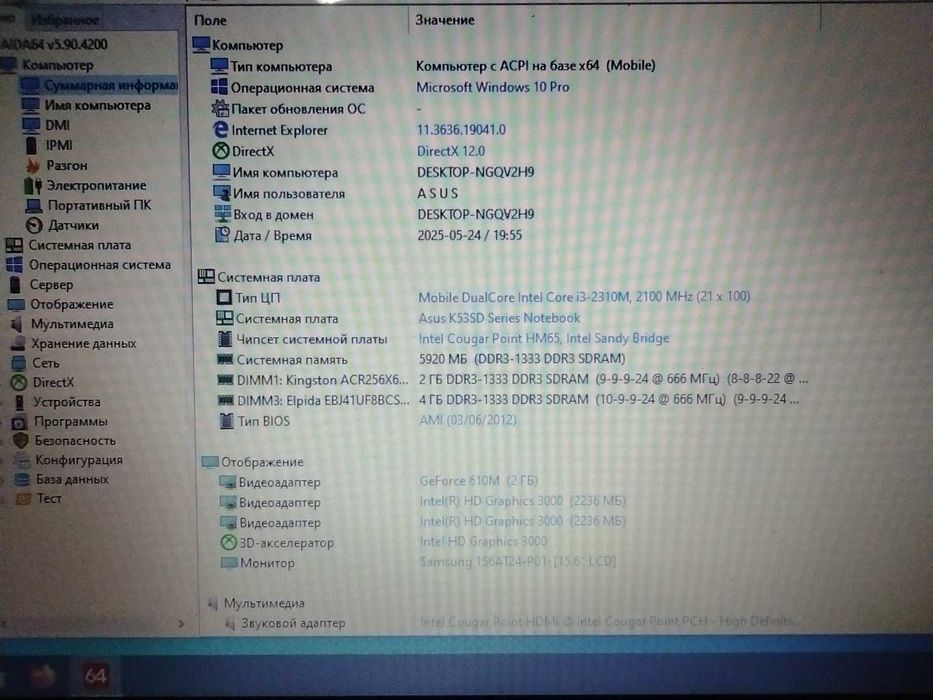The image size is (933, 700).
Task: Open Samsung 156AT24-P01 monitor link
Action: pyautogui.click(x=518, y=561)
